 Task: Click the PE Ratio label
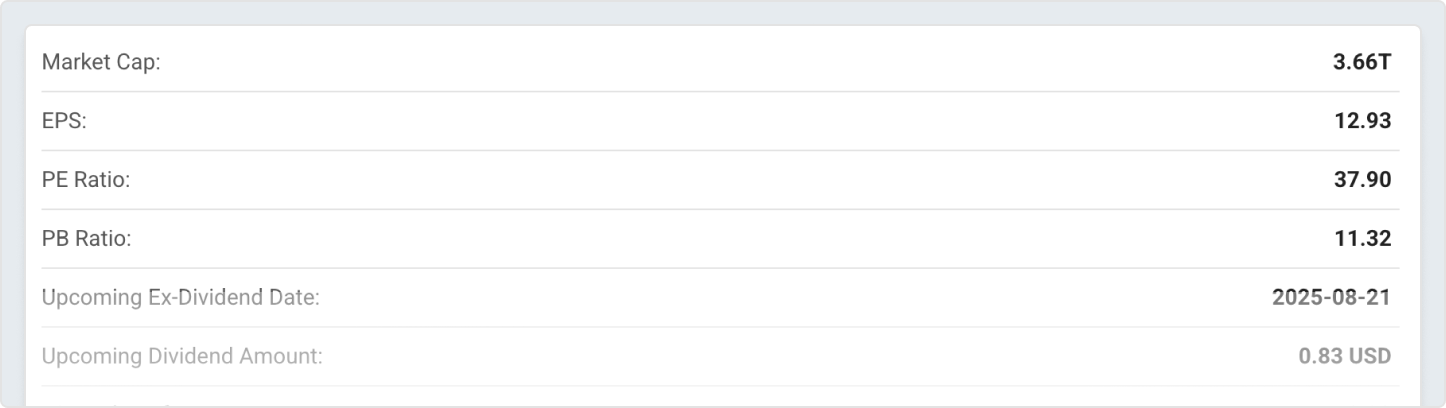(87, 180)
